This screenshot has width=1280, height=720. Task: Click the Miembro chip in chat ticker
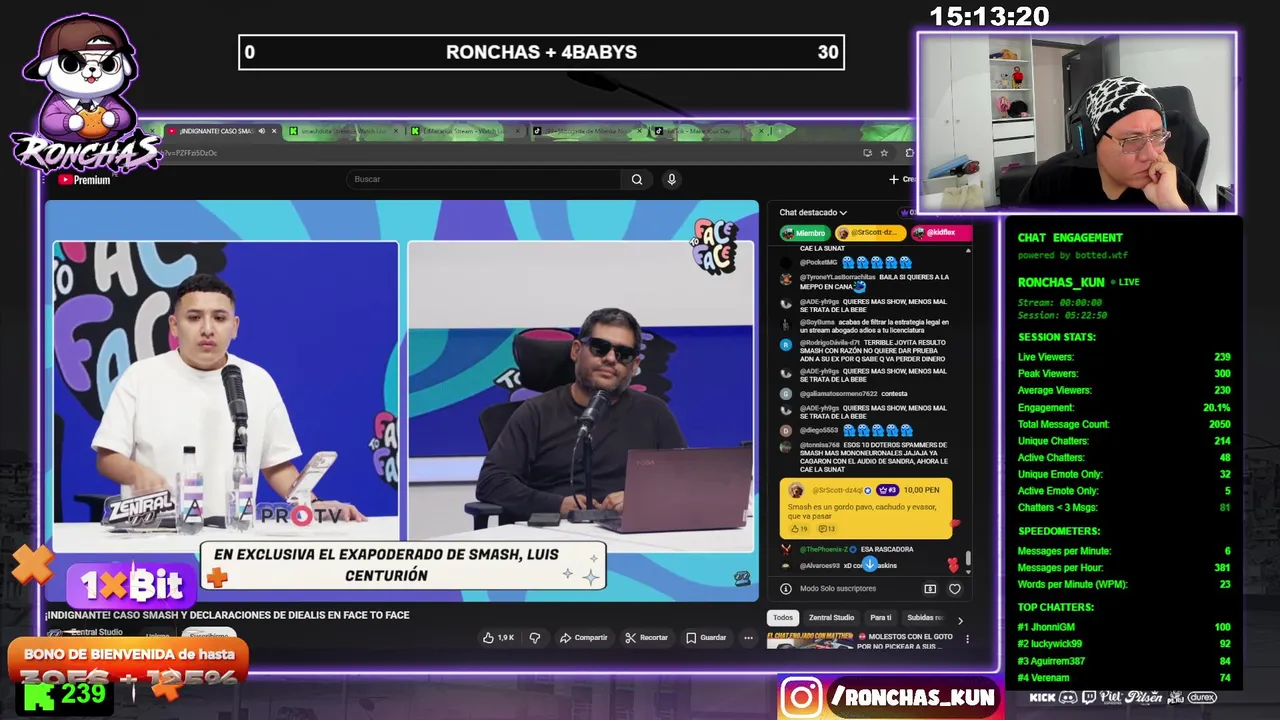804,233
